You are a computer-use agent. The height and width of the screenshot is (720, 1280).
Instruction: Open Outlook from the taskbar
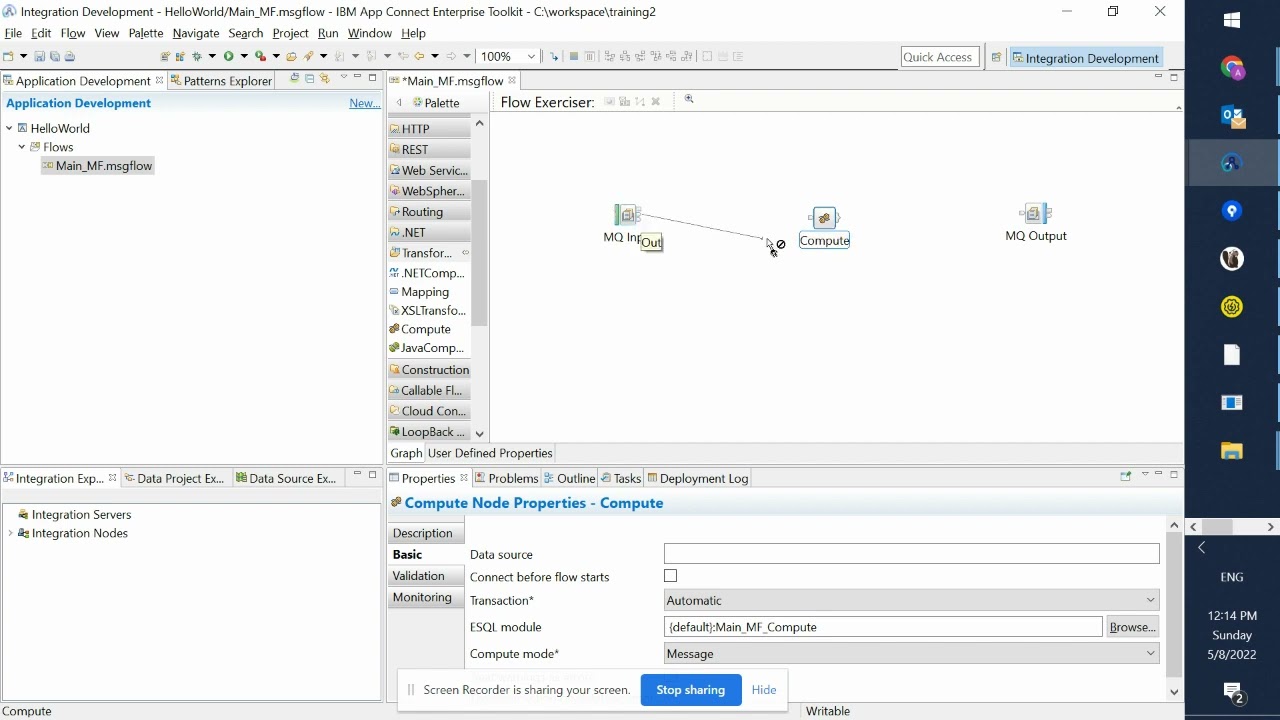pyautogui.click(x=1232, y=116)
